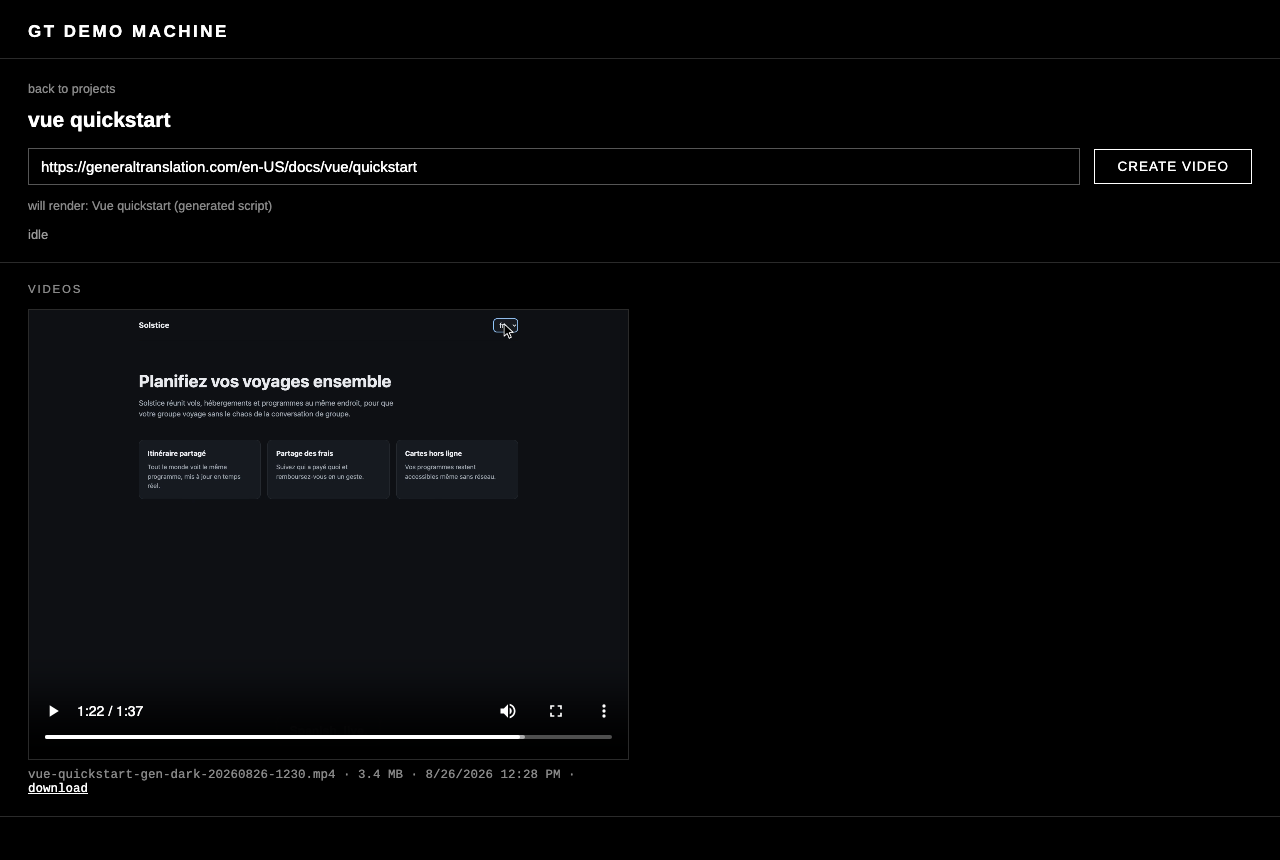
Task: Click the '3.4 MB' file size text
Action: click(380, 774)
